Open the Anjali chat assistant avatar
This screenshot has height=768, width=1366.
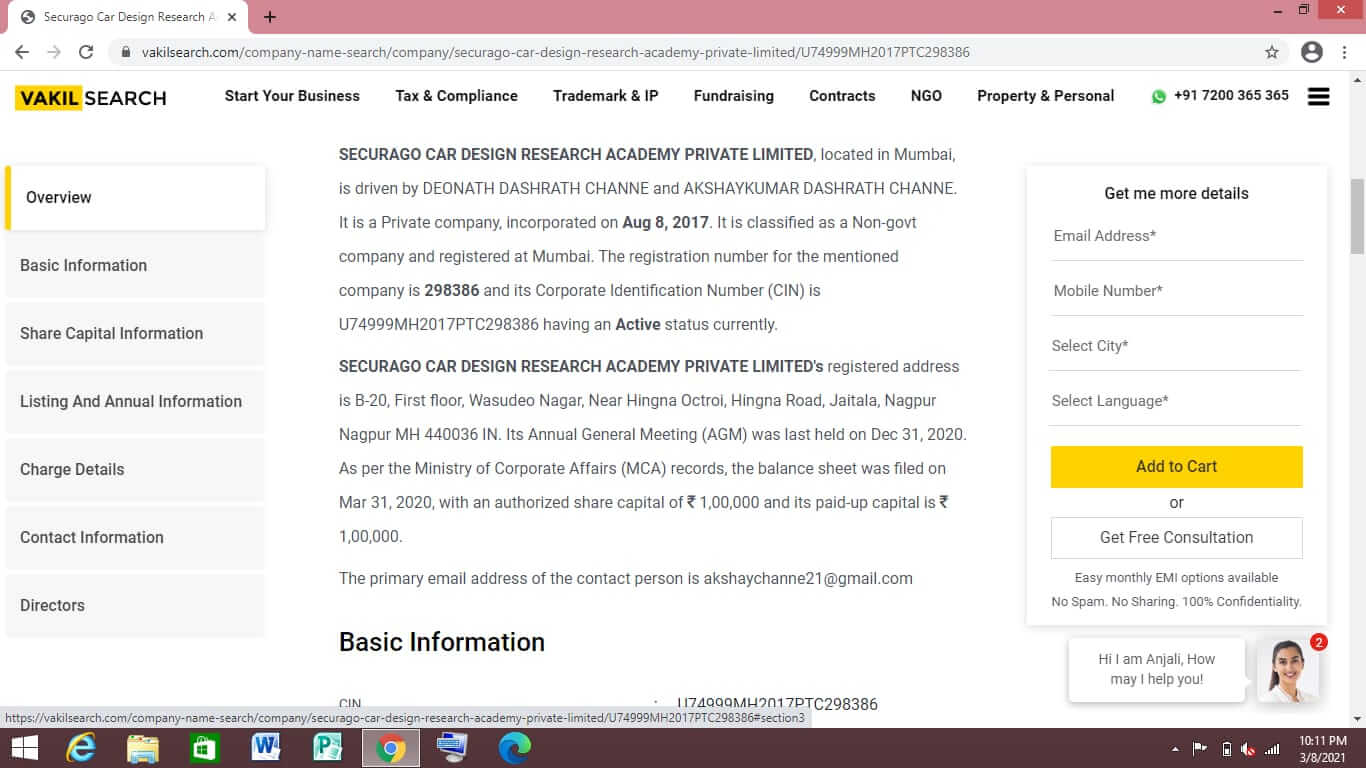coord(1287,670)
